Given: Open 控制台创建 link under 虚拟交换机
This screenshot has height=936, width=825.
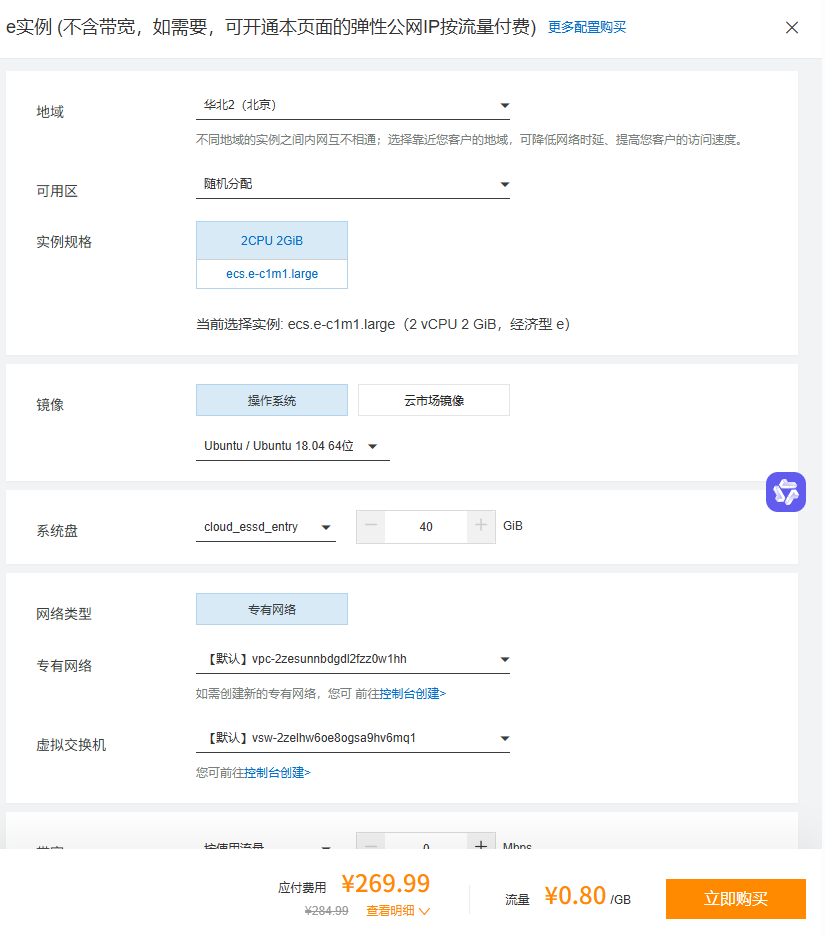Looking at the screenshot, I should point(278,772).
